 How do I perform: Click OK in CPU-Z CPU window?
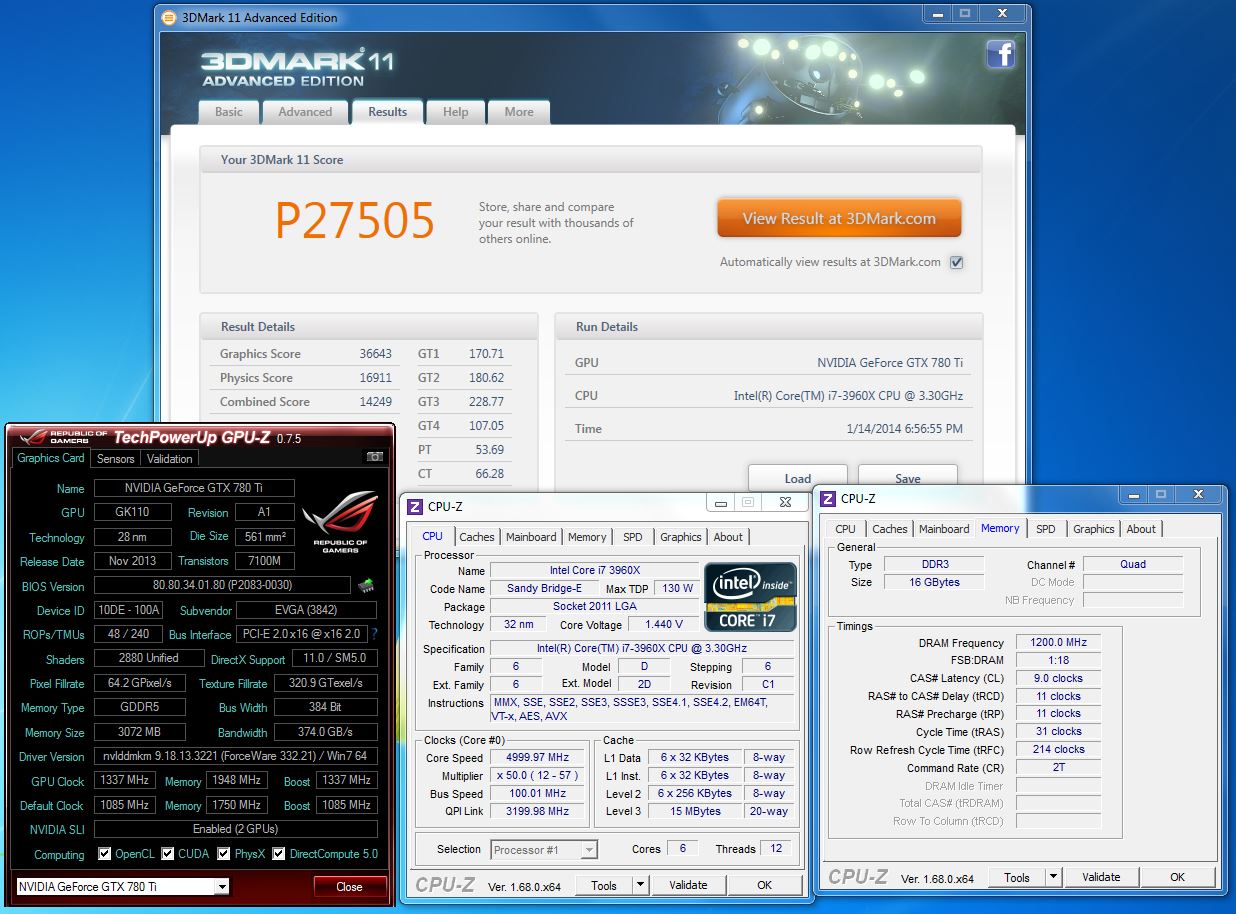pyautogui.click(x=764, y=885)
